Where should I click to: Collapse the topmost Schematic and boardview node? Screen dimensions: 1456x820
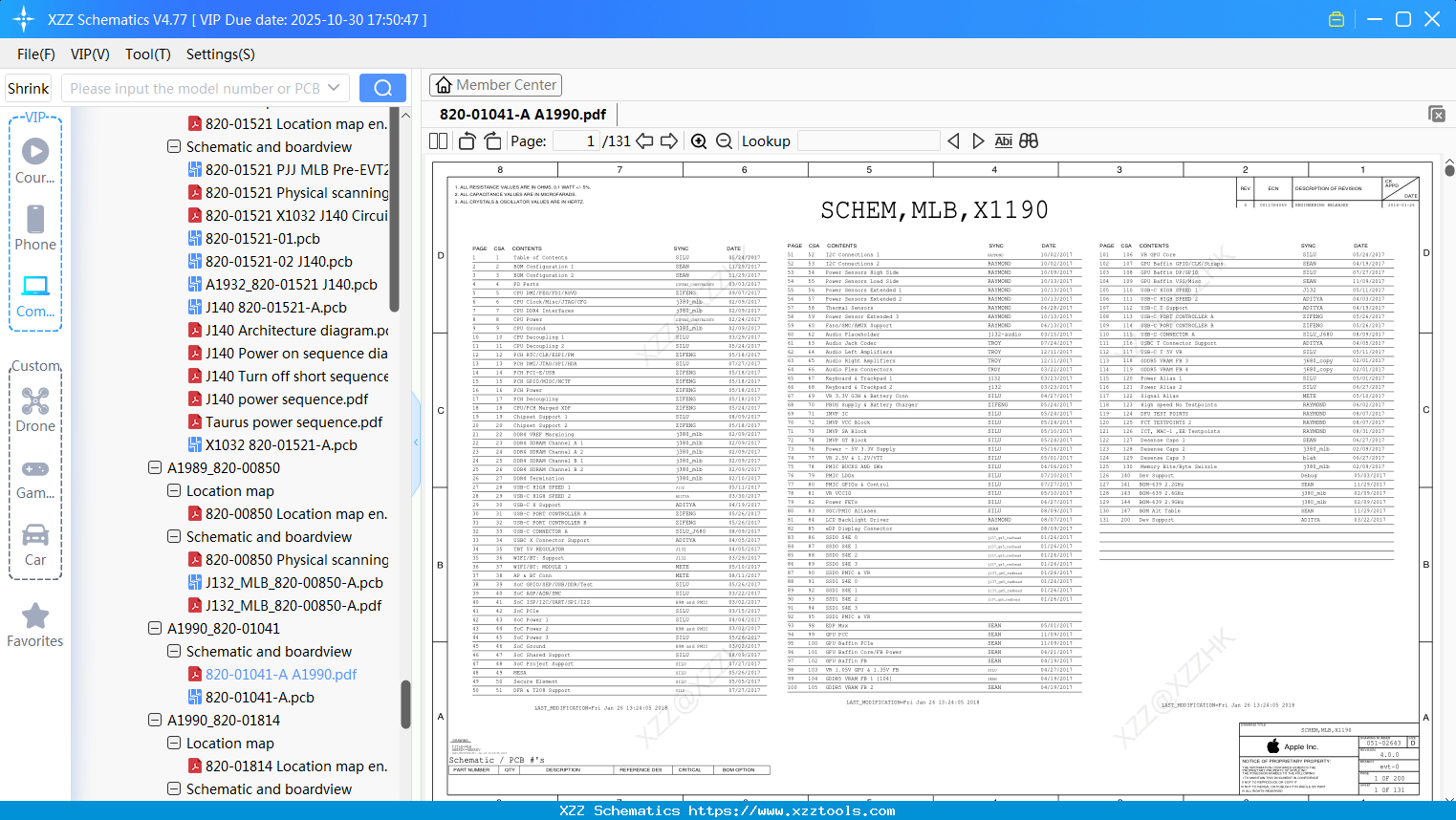click(x=174, y=147)
